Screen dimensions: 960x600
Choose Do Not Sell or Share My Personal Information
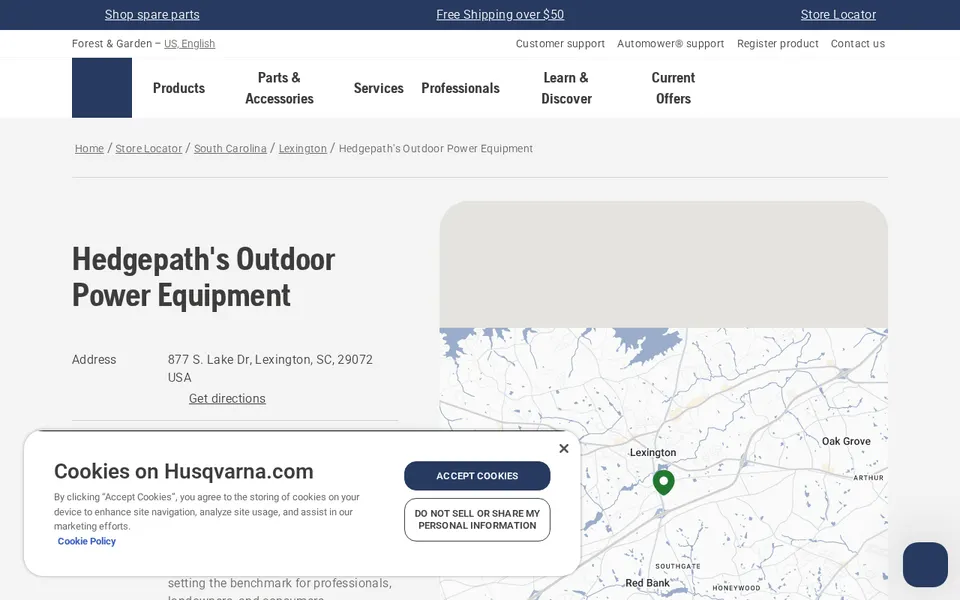coord(477,520)
